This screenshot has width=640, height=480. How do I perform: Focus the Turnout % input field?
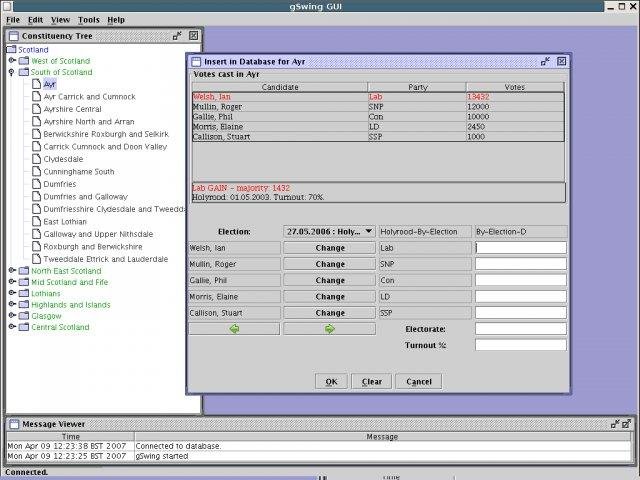(x=521, y=345)
